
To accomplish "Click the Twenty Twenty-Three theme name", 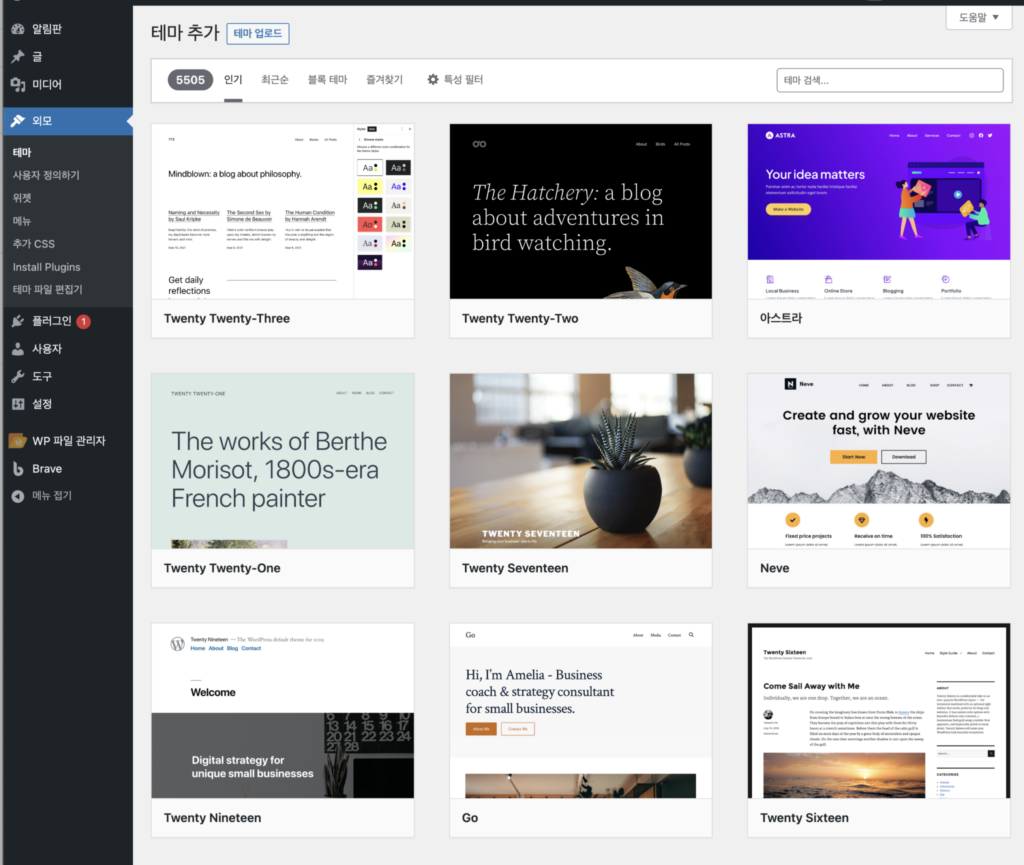I will point(227,319).
